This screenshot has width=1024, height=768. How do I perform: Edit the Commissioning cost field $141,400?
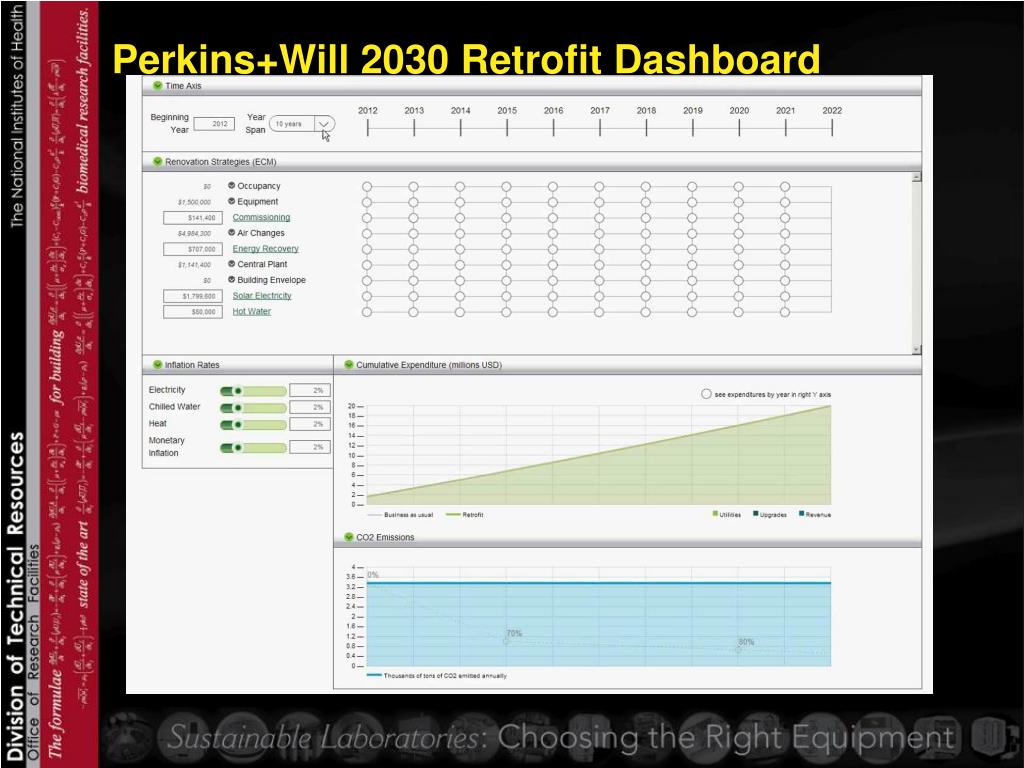click(193, 217)
